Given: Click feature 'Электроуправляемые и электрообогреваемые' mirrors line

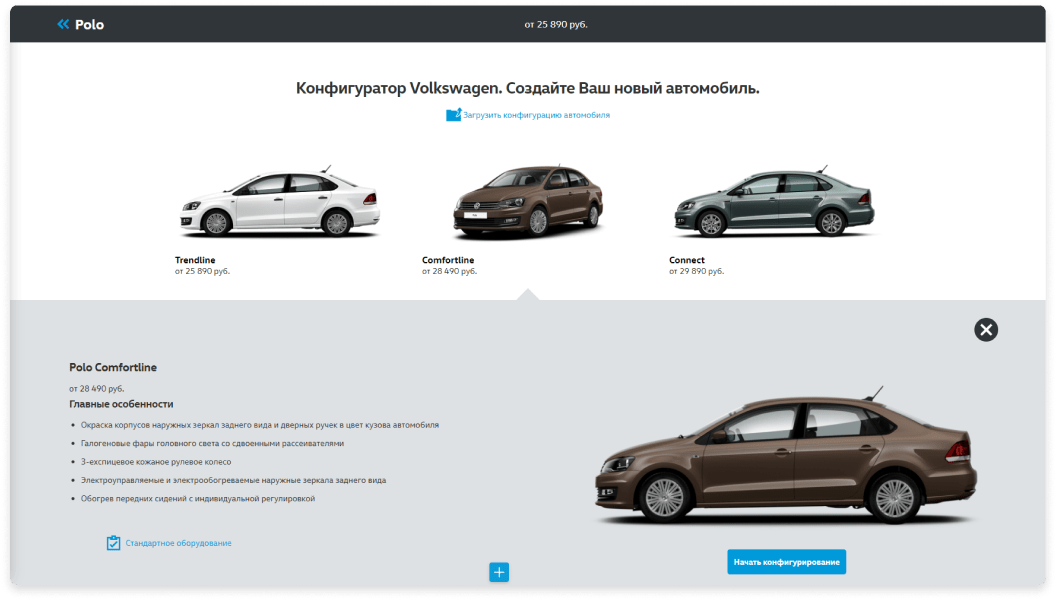Looking at the screenshot, I should 234,481.
